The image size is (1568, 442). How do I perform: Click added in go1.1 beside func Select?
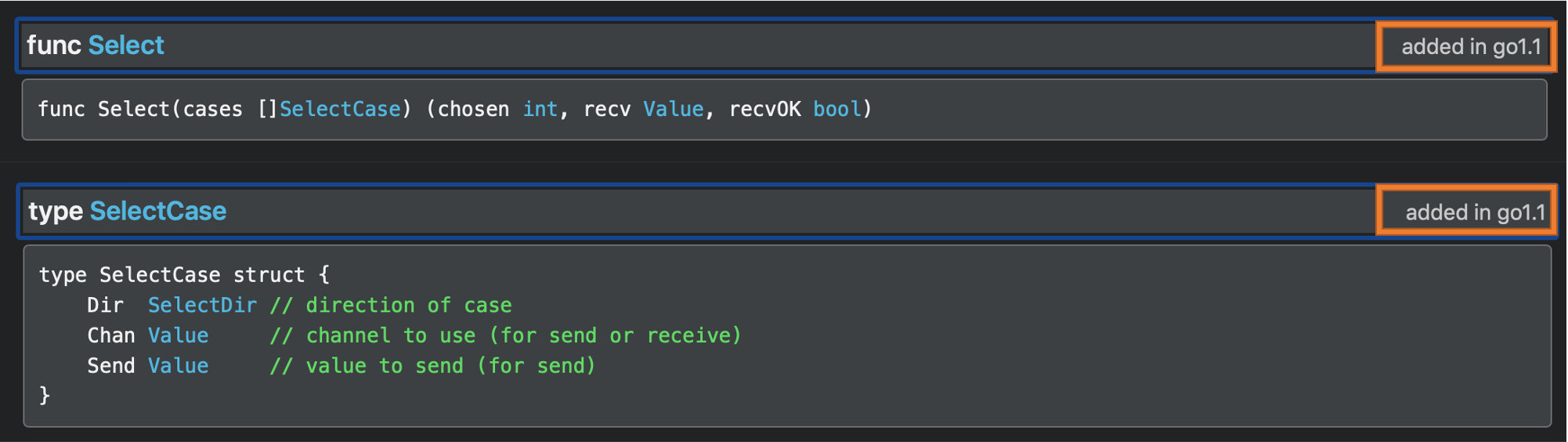(1471, 47)
